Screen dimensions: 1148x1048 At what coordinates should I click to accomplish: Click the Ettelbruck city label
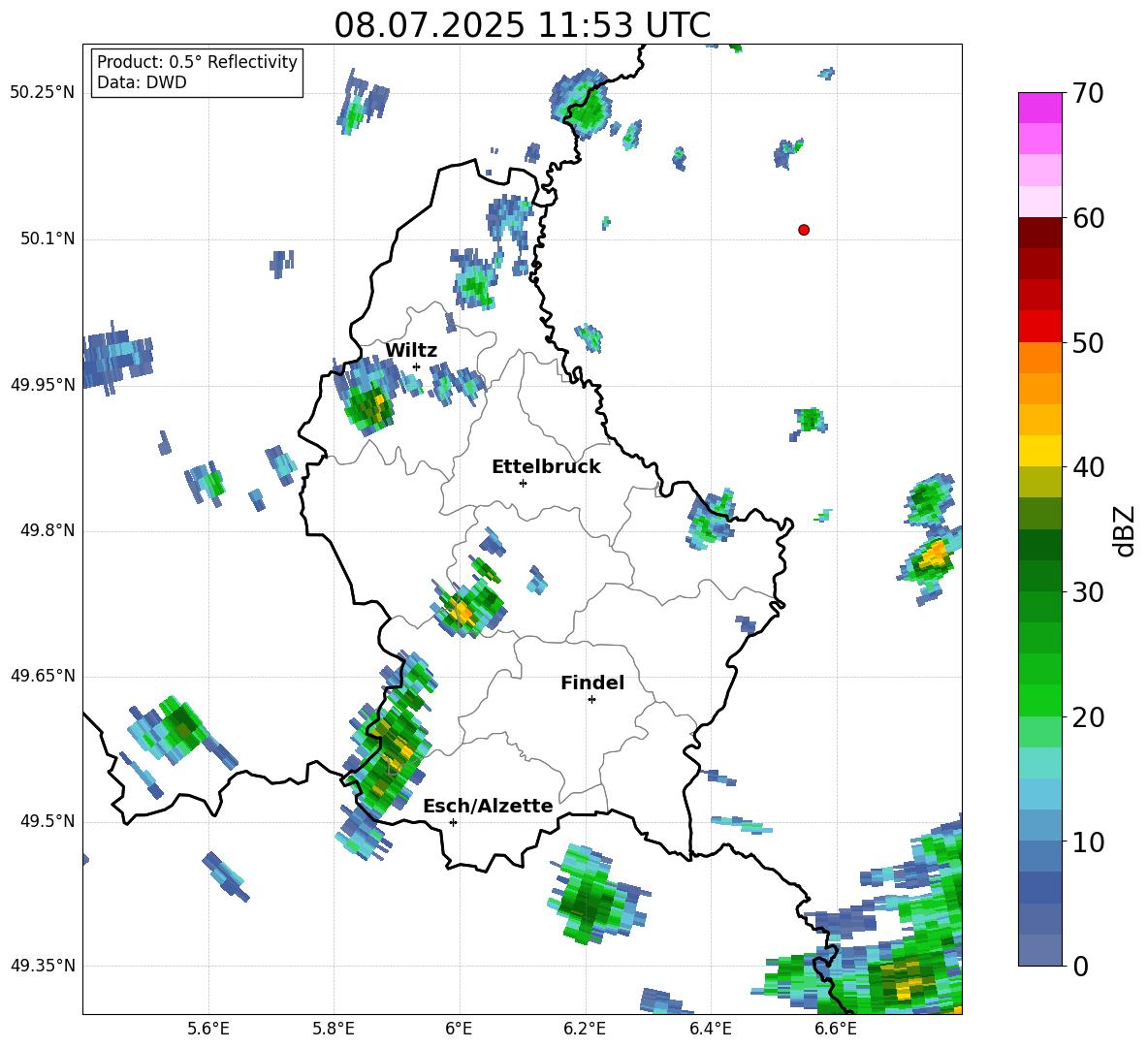coord(546,467)
